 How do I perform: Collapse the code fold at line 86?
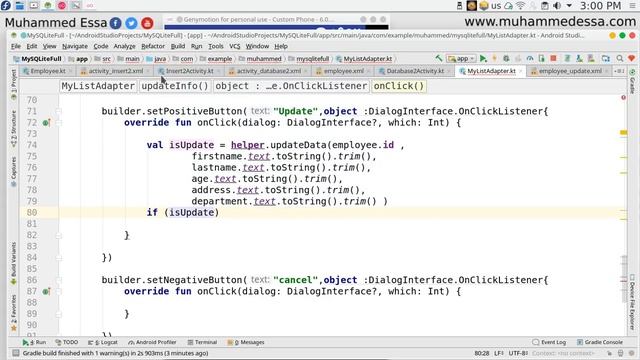click(58, 280)
